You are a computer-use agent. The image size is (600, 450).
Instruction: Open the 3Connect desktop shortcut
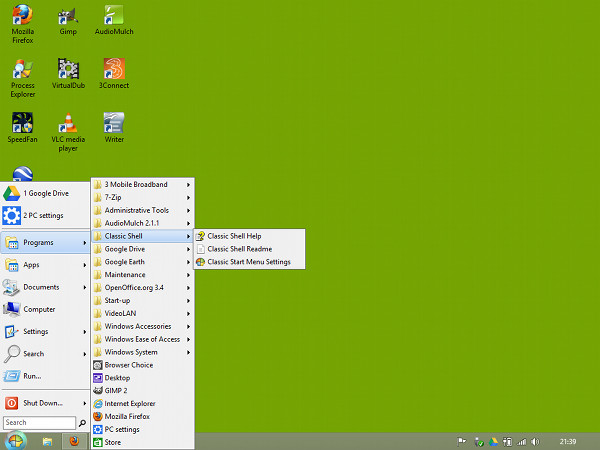tap(114, 74)
